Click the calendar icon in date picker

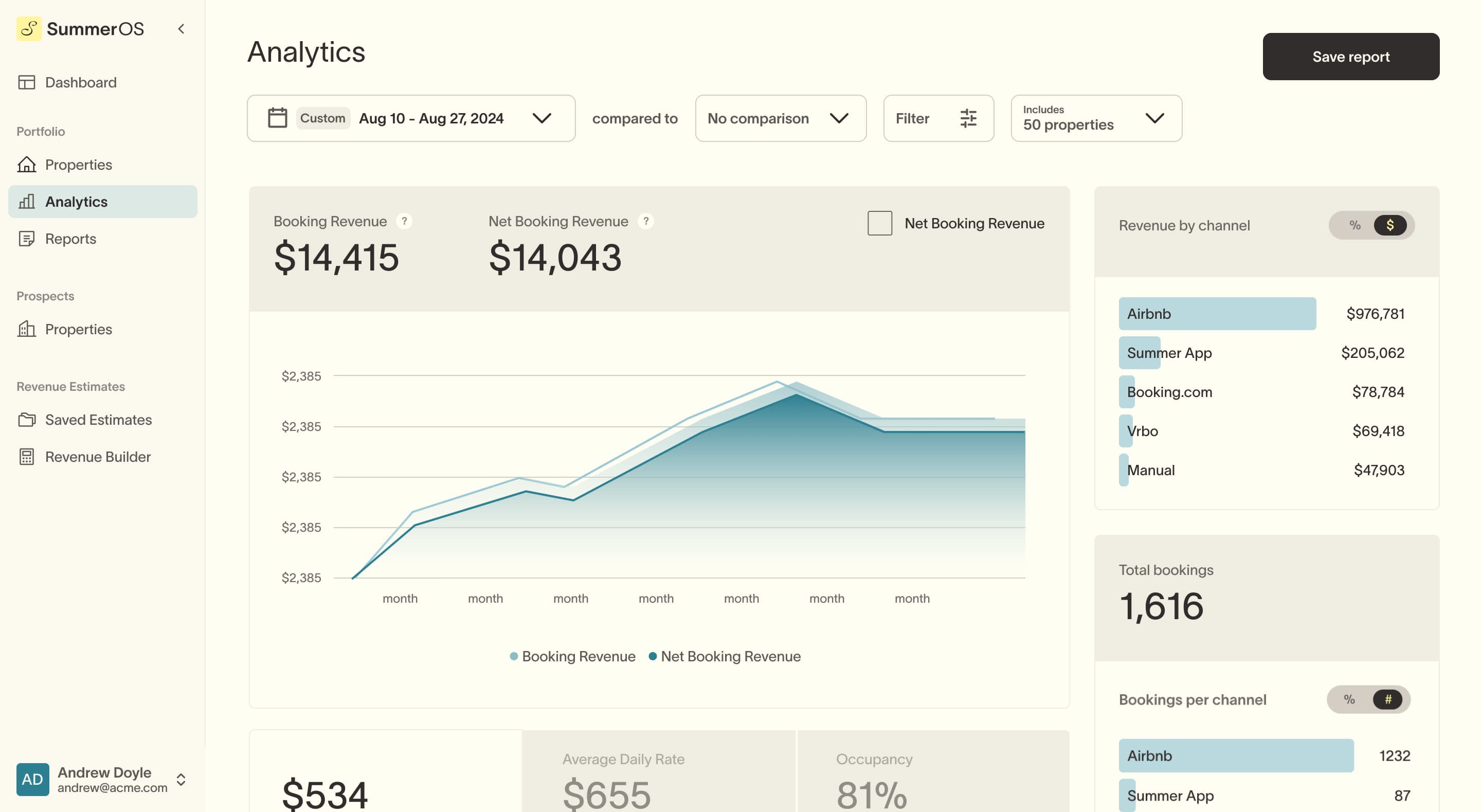point(277,118)
